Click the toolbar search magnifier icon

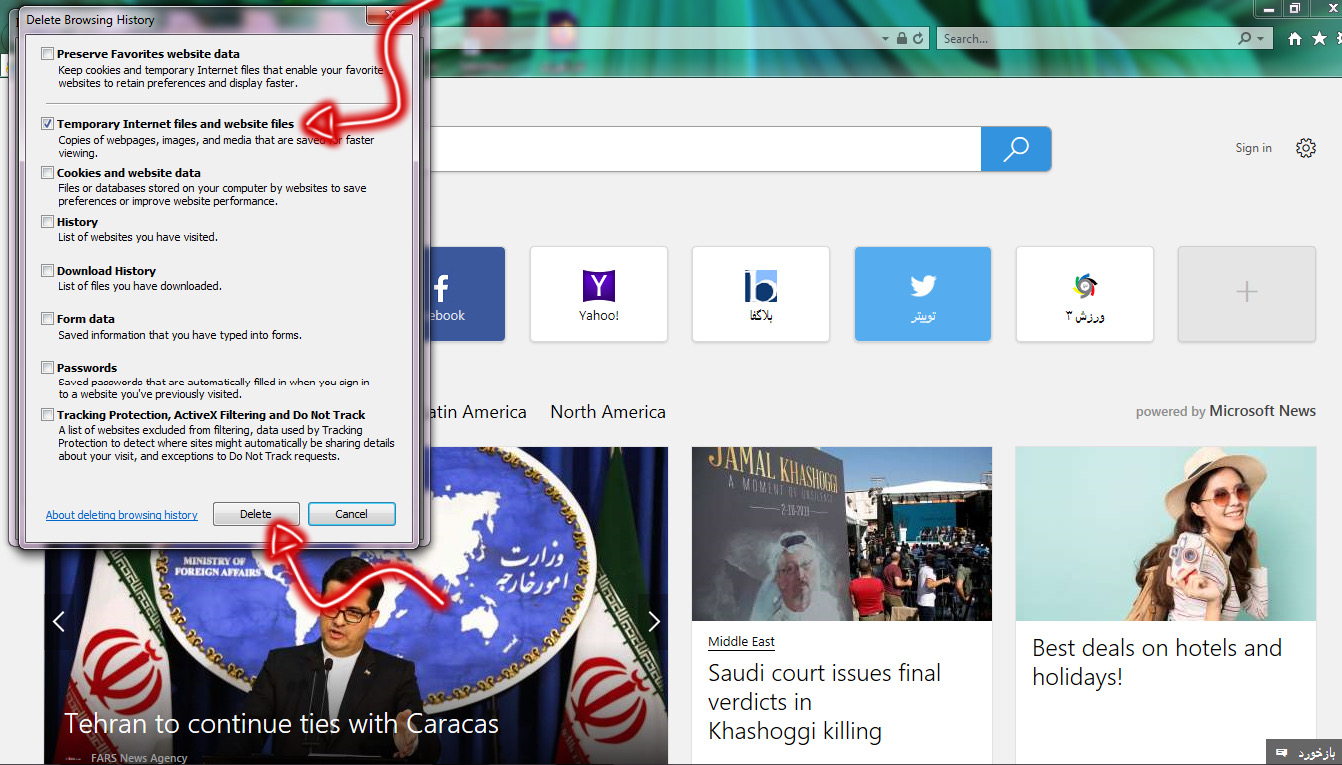(x=1245, y=38)
